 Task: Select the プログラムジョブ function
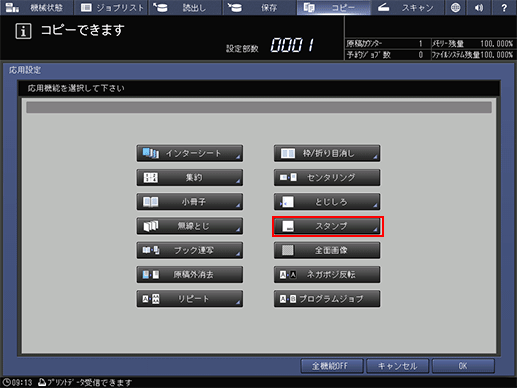click(327, 299)
